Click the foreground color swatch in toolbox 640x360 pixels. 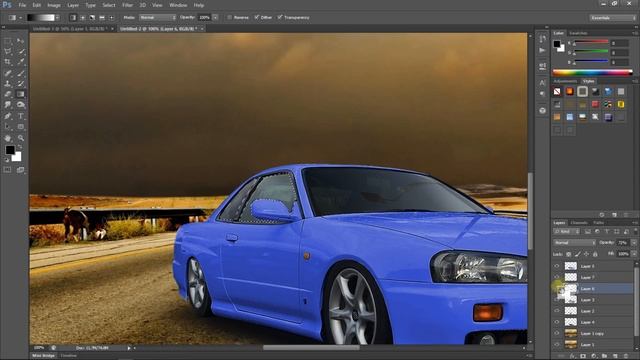10,150
